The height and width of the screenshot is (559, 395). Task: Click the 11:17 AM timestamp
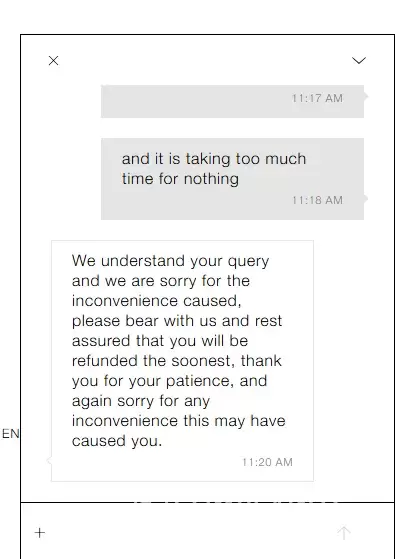317,98
